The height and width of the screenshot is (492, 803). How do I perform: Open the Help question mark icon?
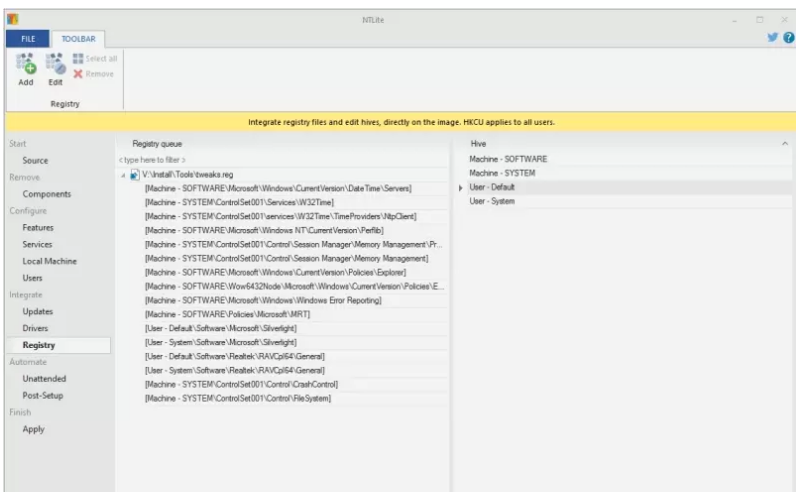[x=789, y=37]
